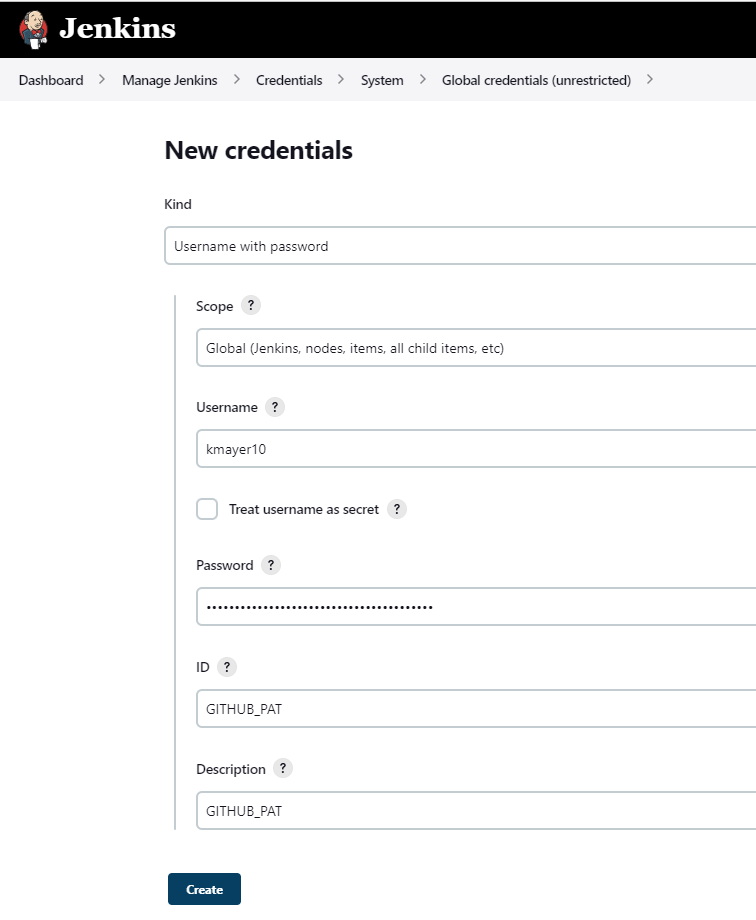Image resolution: width=756 pixels, height=920 pixels.
Task: Open the Password help tooltip
Action: pyautogui.click(x=270, y=565)
